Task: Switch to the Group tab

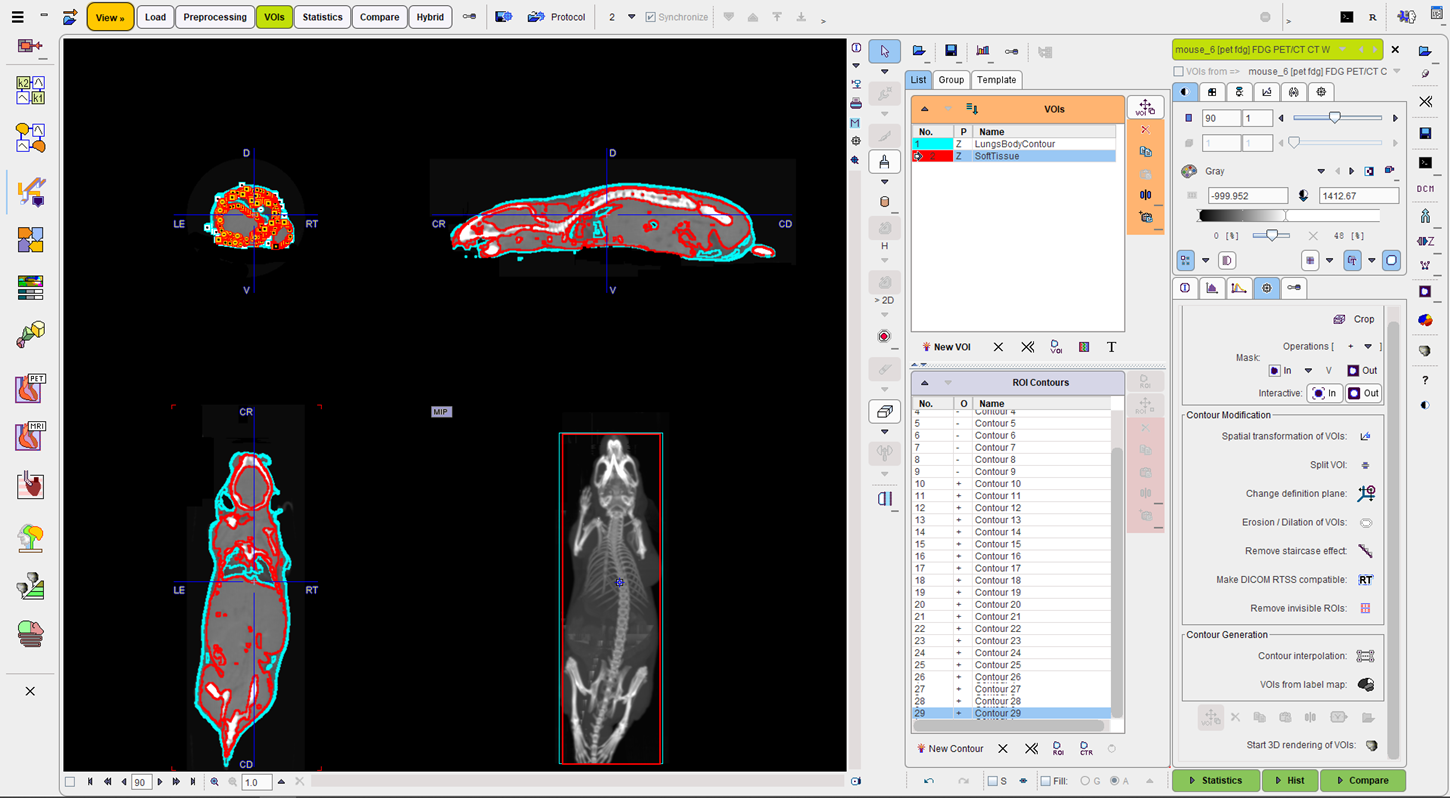Action: (951, 80)
